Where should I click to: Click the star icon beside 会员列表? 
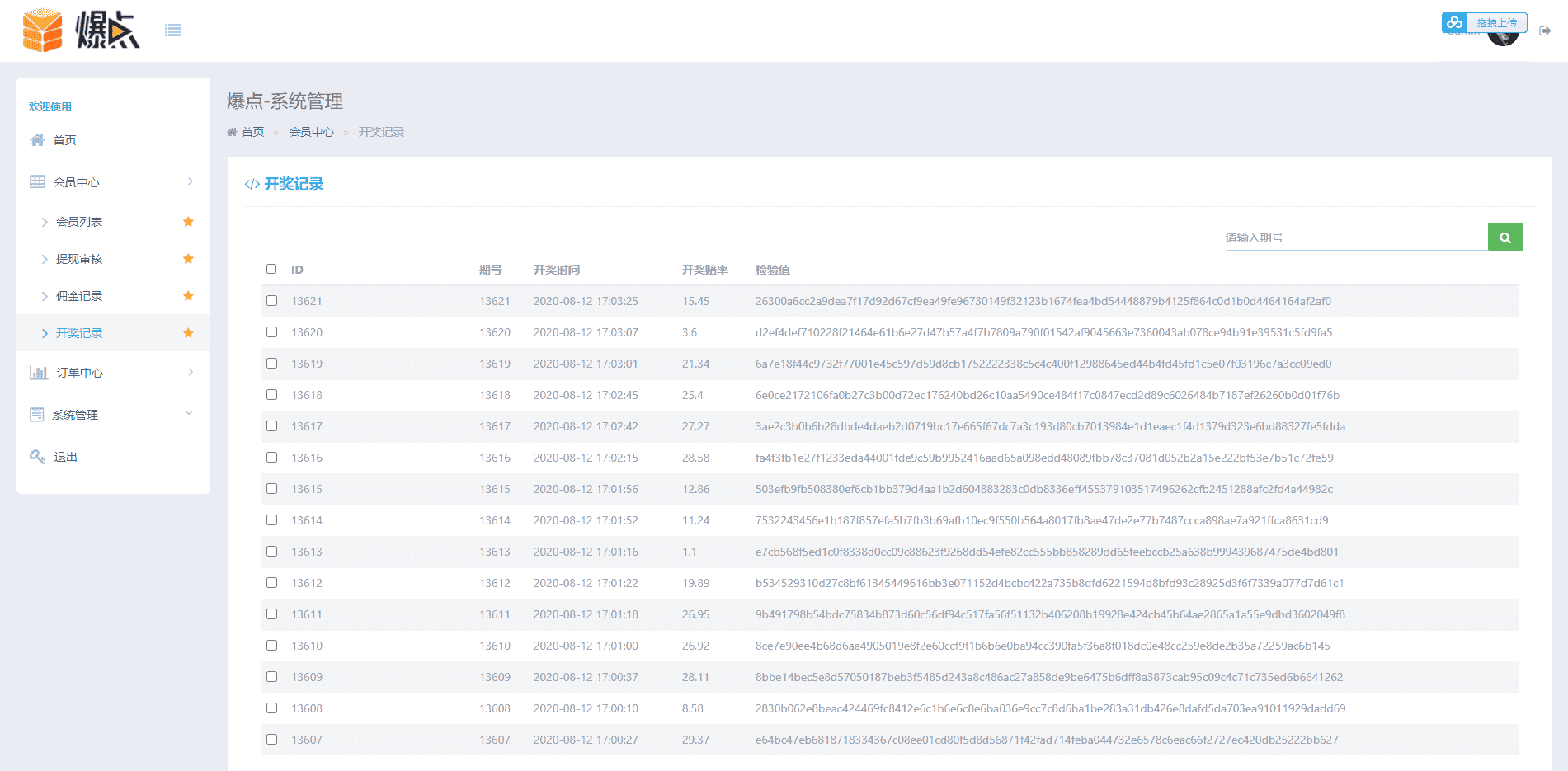coord(188,222)
